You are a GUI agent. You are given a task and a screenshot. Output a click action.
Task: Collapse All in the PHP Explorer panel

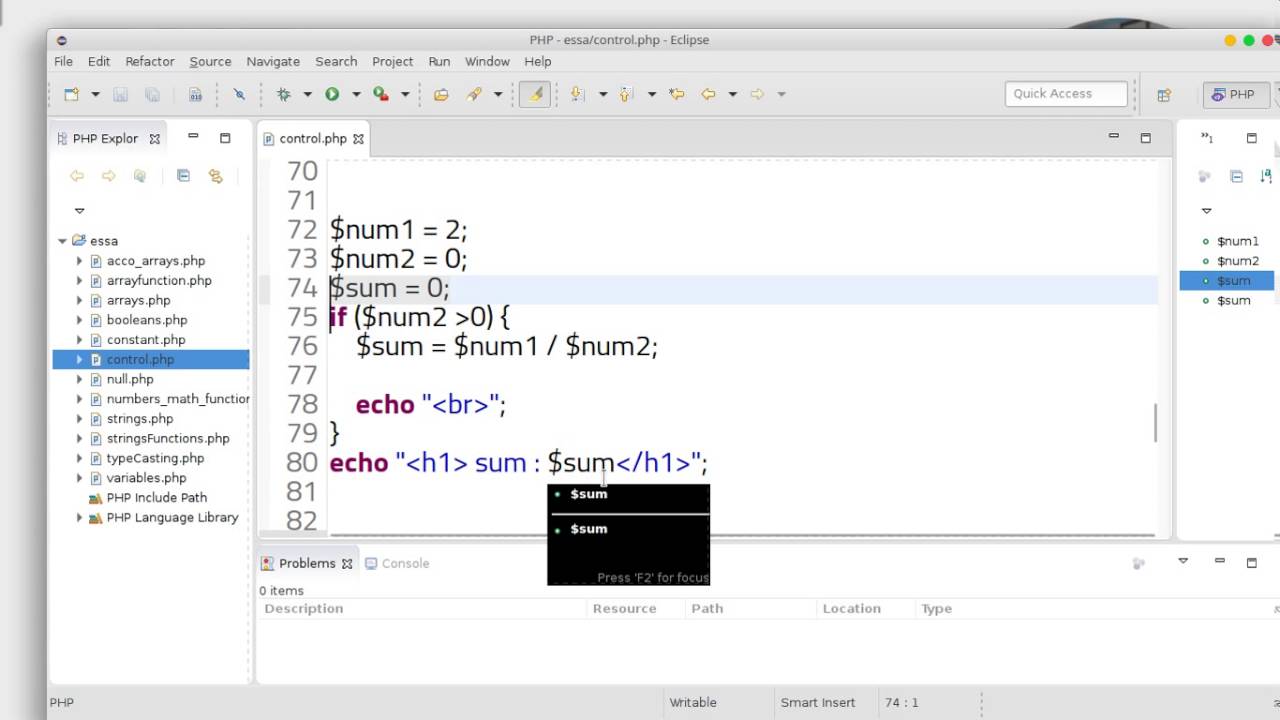(x=184, y=176)
